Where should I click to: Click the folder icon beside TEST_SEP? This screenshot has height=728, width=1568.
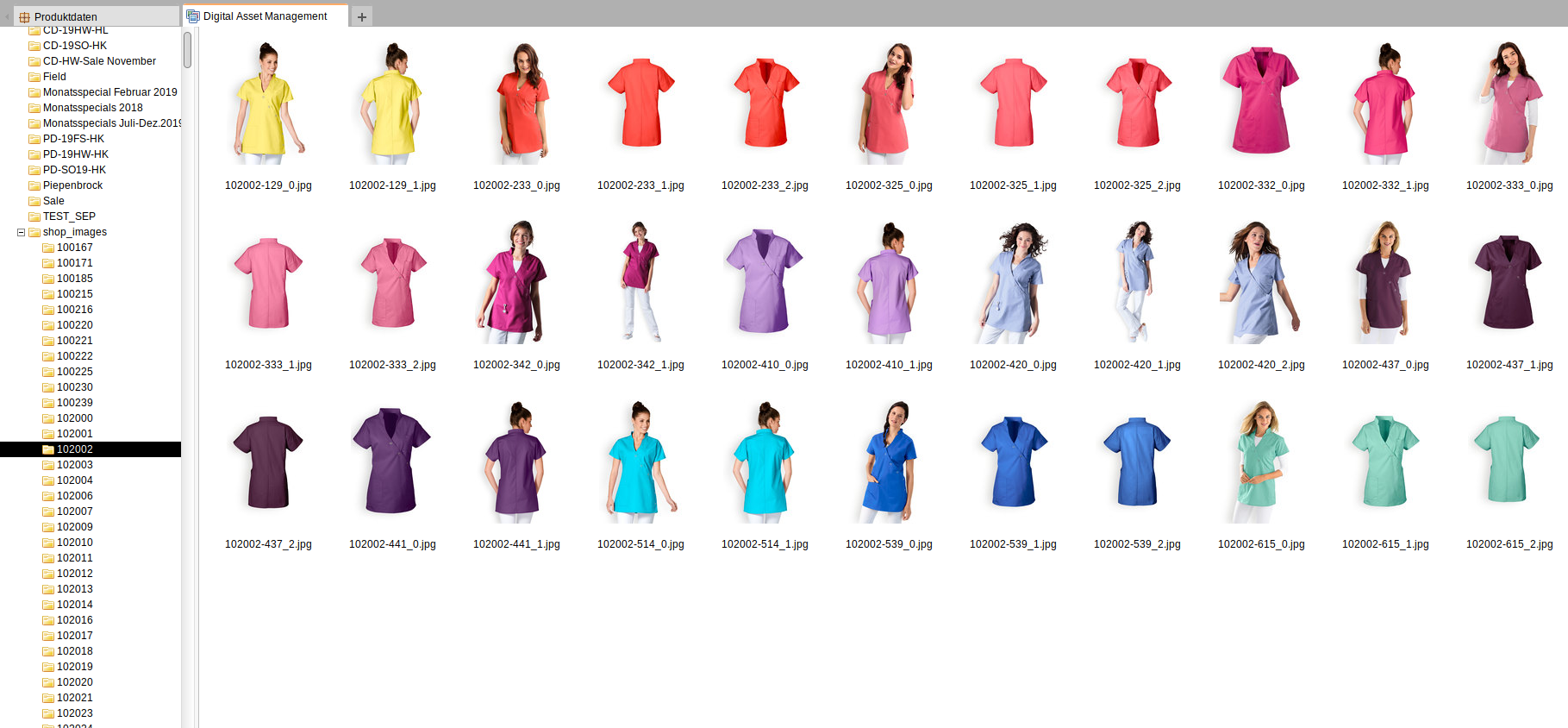pyautogui.click(x=34, y=217)
